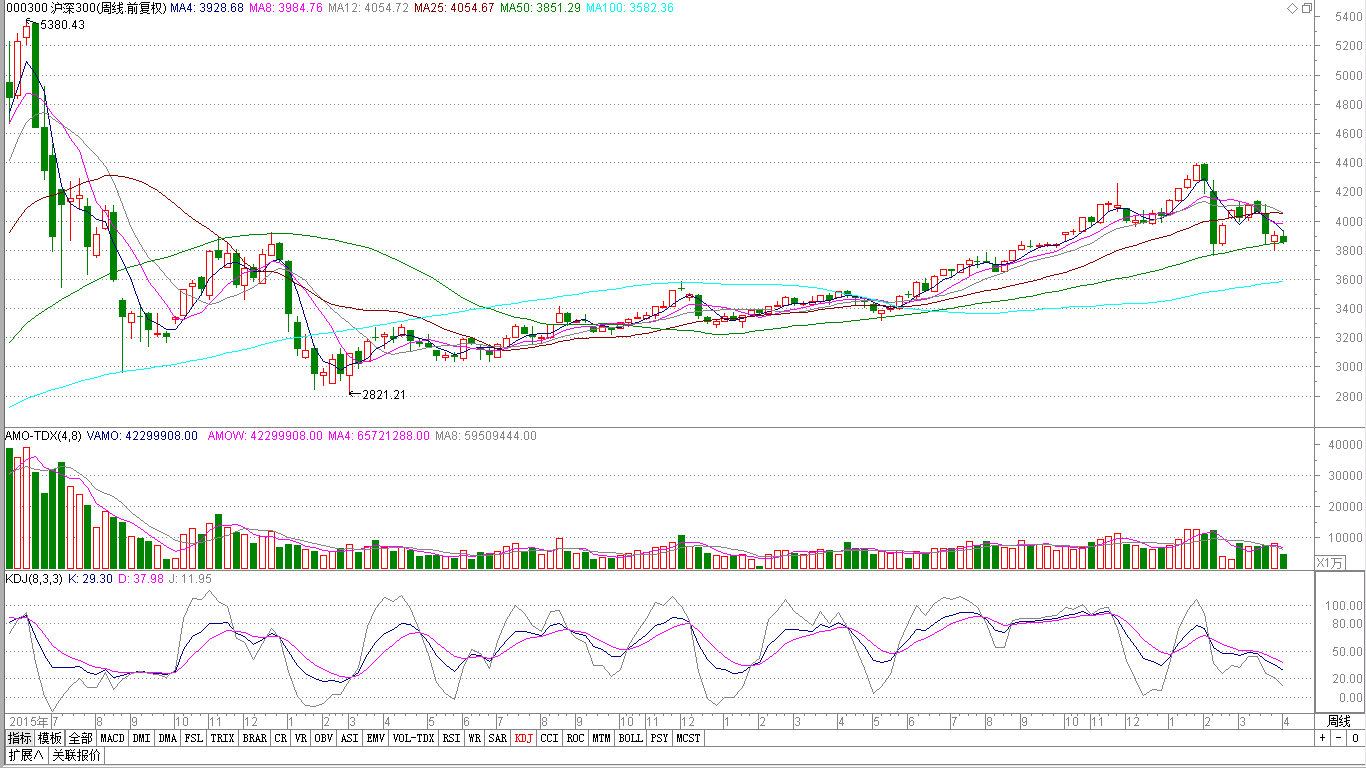The image size is (1366, 768).
Task: Click the diamond icon above the price chart
Action: tap(1291, 8)
